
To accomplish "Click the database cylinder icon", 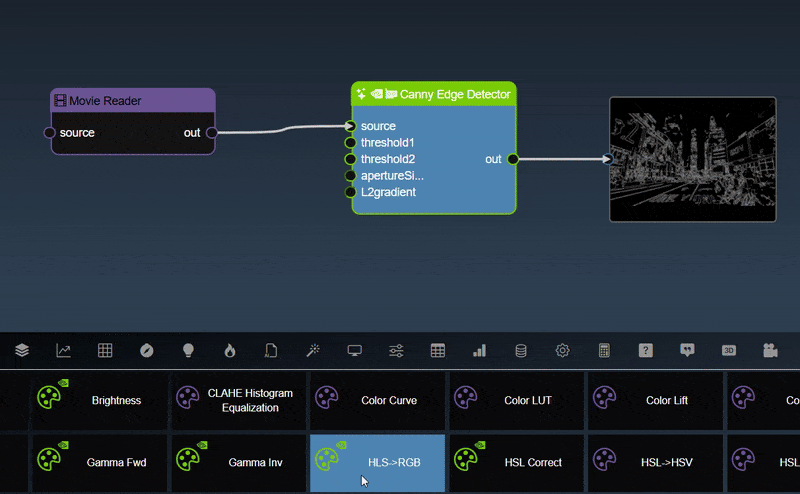I will tap(520, 351).
